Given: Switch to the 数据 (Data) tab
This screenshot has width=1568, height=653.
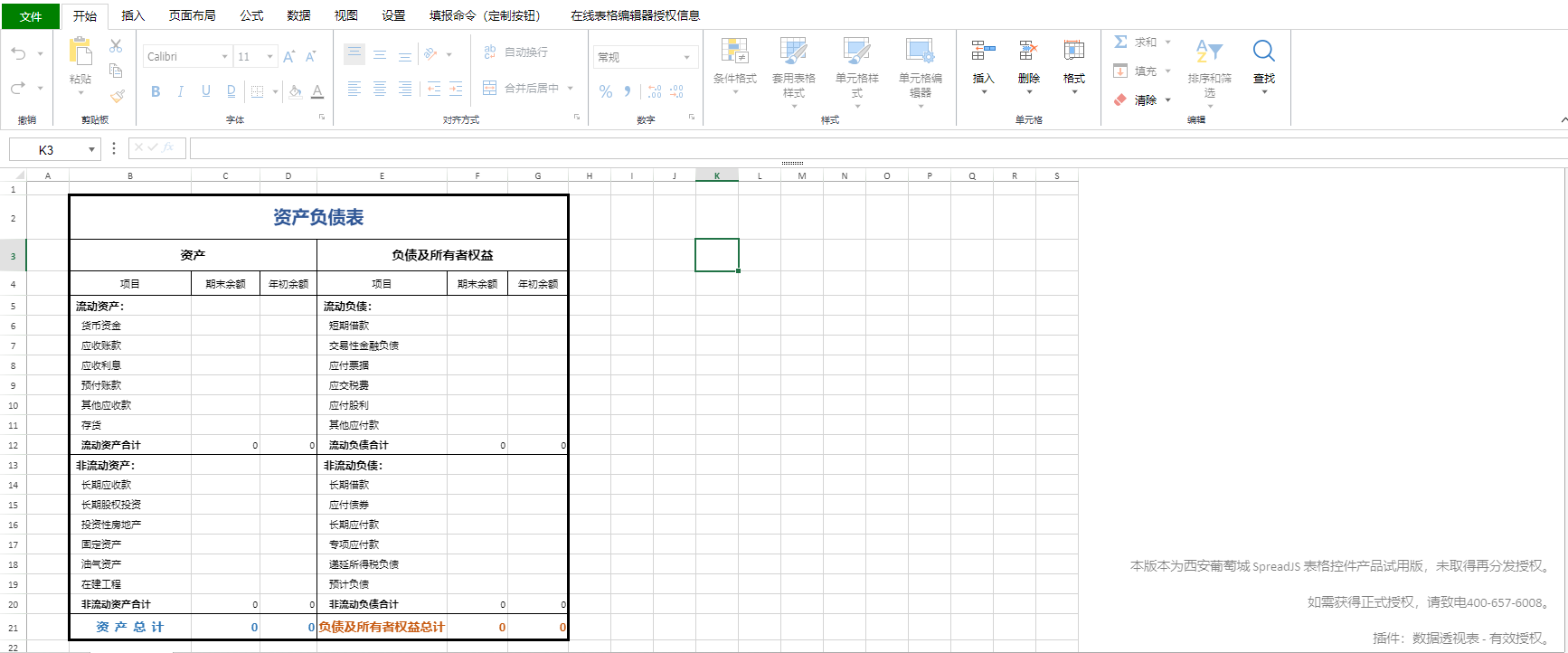Looking at the screenshot, I should click(298, 15).
